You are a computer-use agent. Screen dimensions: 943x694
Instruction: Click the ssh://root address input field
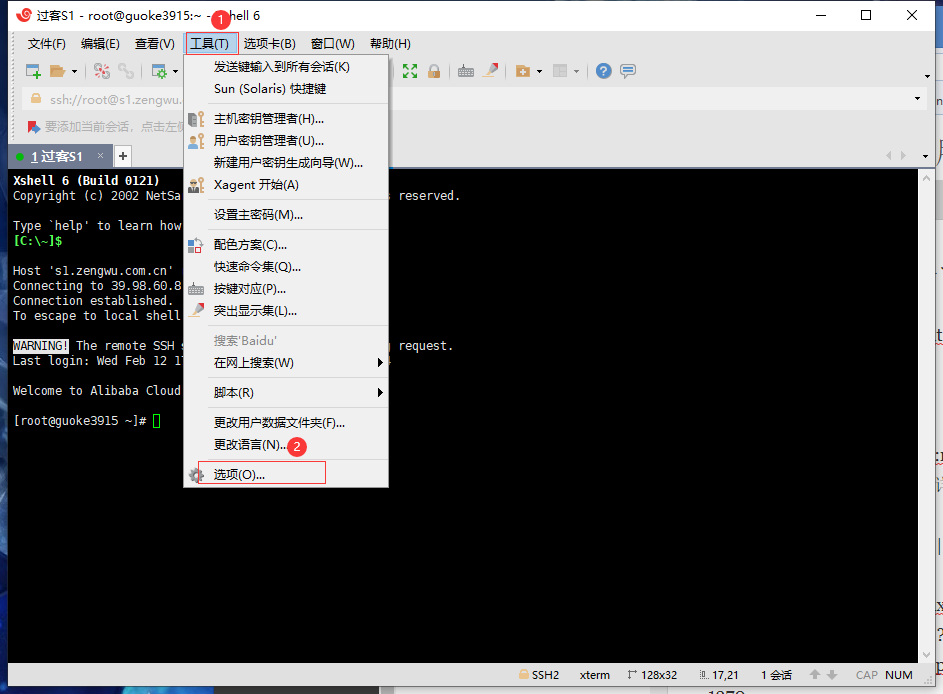[110, 99]
